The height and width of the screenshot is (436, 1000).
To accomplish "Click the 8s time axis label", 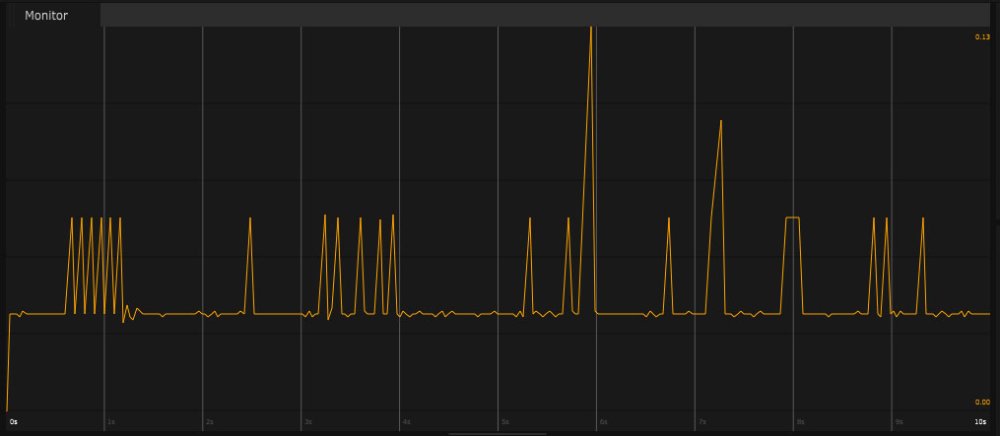I will pos(800,422).
